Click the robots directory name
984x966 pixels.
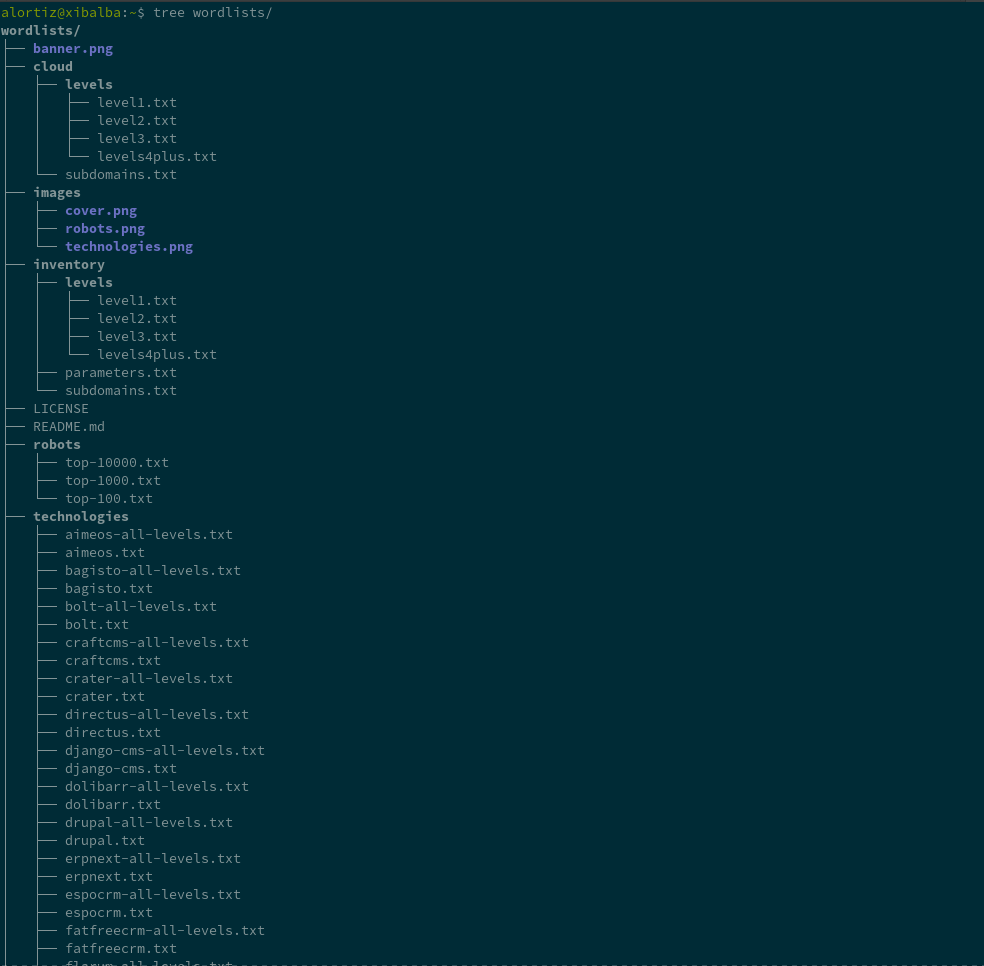56,445
